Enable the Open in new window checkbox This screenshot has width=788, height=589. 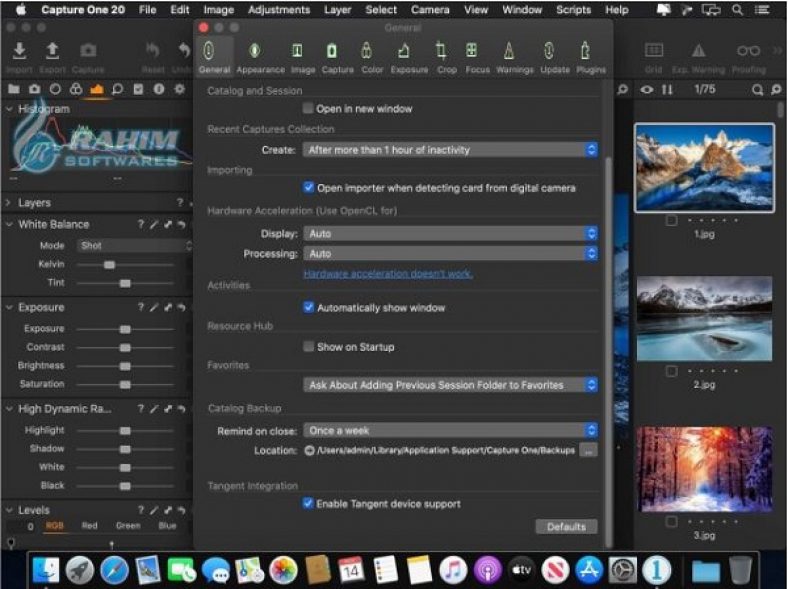tap(309, 109)
